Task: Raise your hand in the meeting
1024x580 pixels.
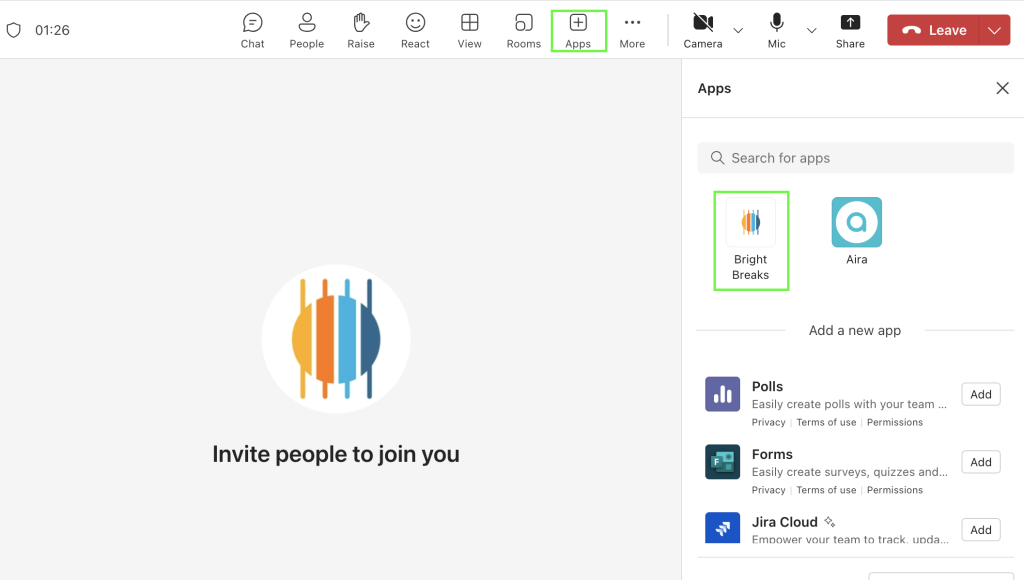Action: tap(361, 30)
